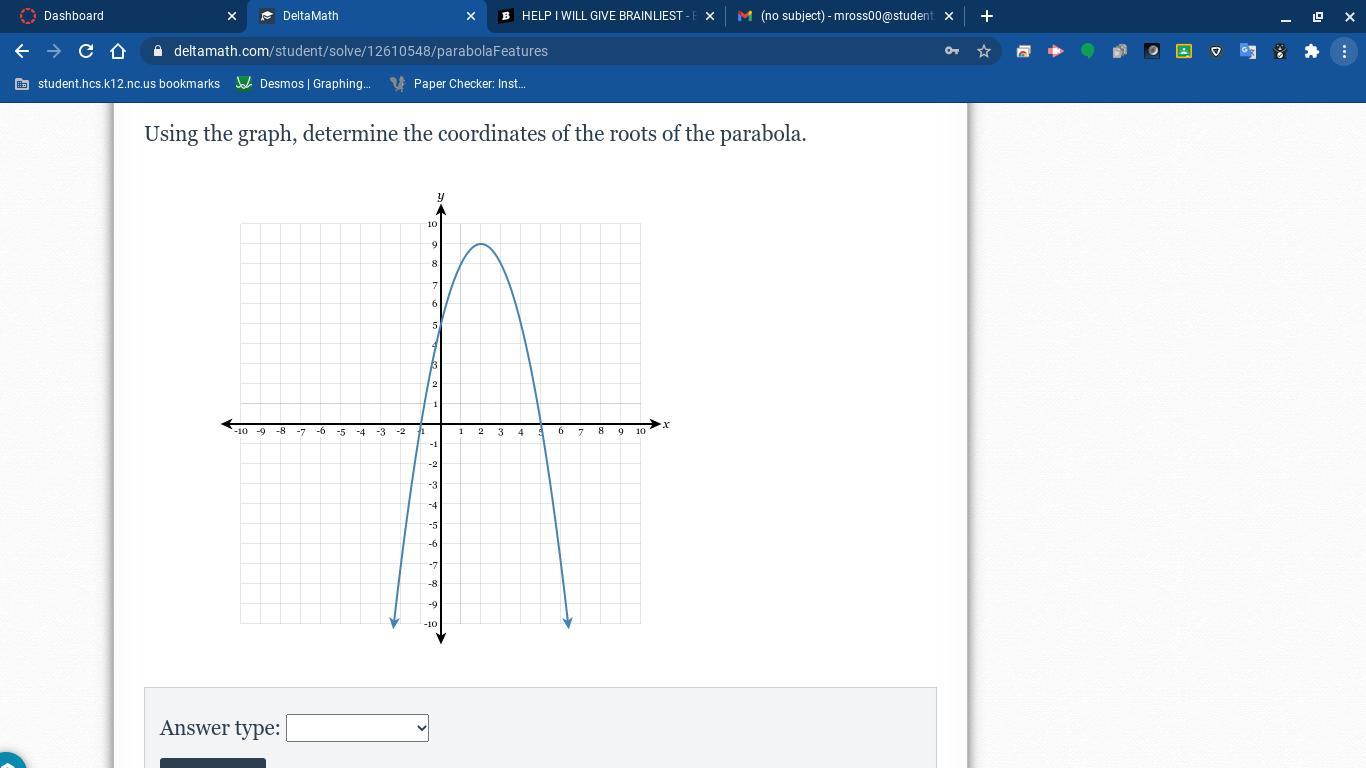Close the Dashboard tab
Image resolution: width=1366 pixels, height=768 pixels.
[232, 16]
